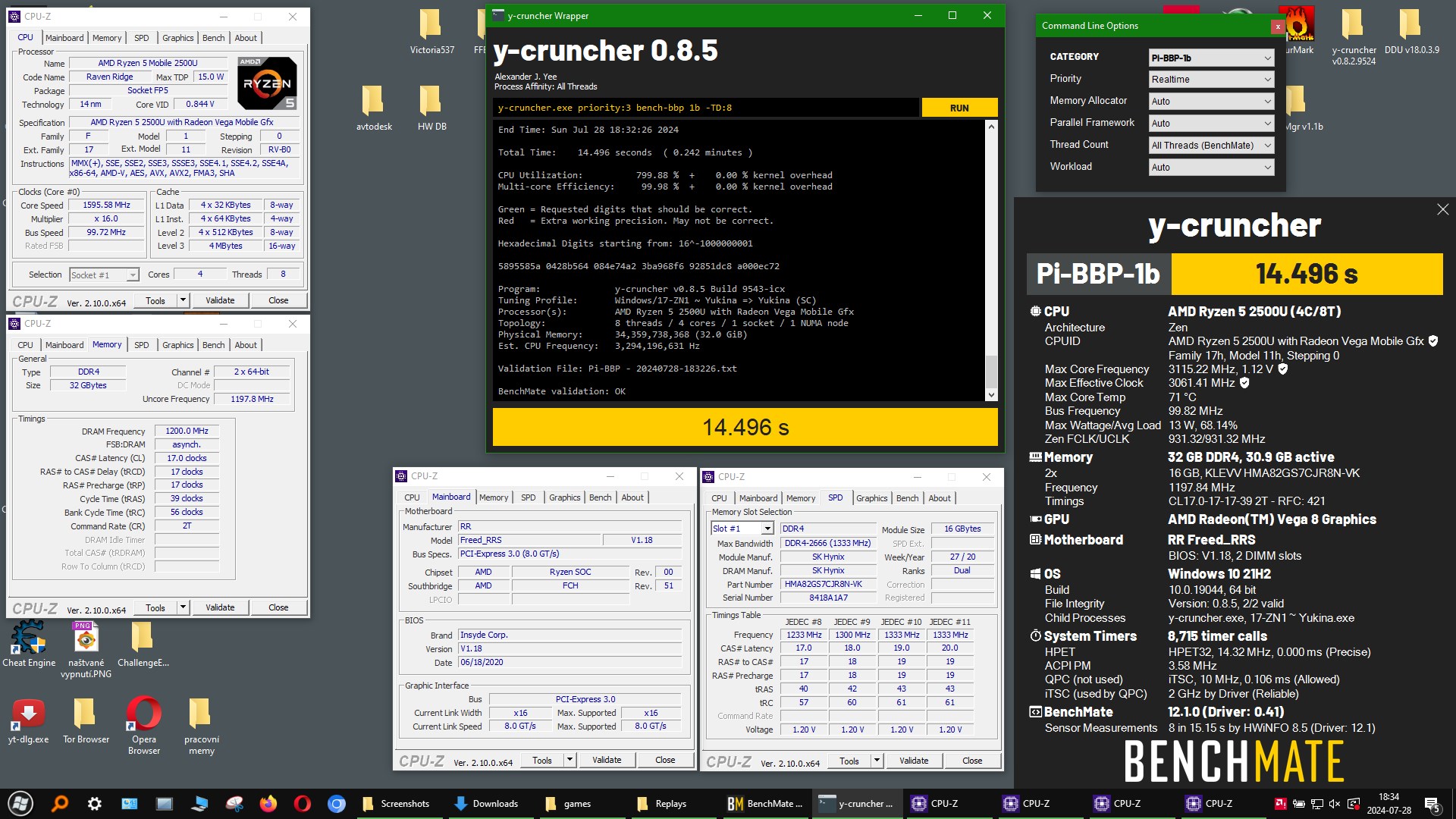Open the Screenshots folder taskbar item
The width and height of the screenshot is (1456, 819).
(395, 804)
